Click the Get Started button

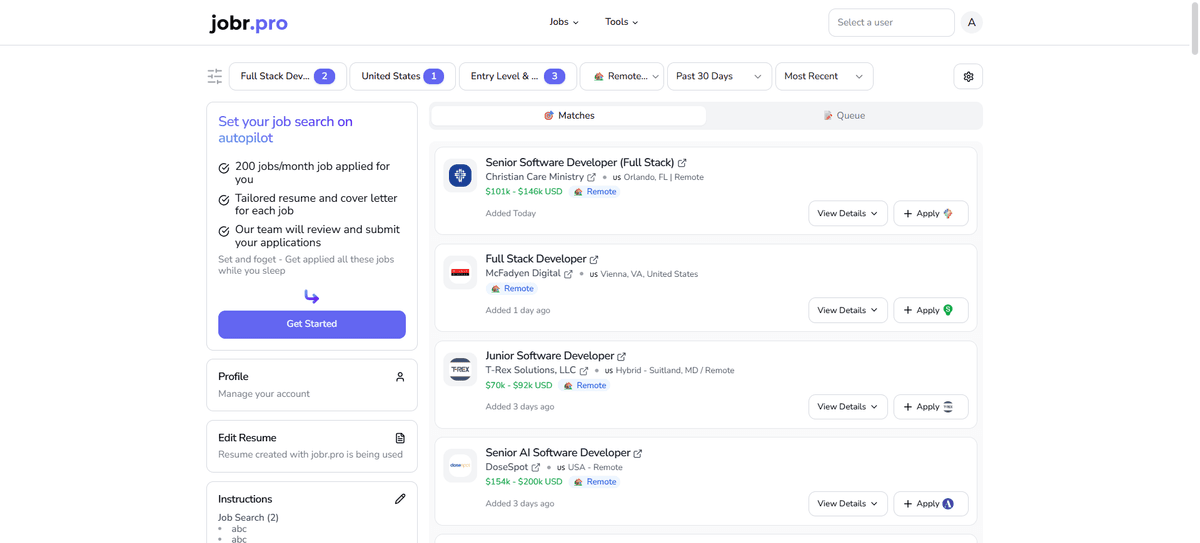tap(312, 324)
